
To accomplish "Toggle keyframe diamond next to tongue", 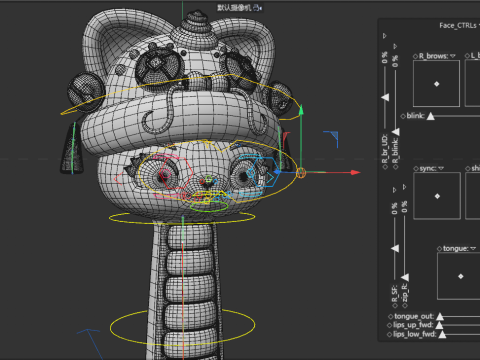I will click(x=439, y=249).
